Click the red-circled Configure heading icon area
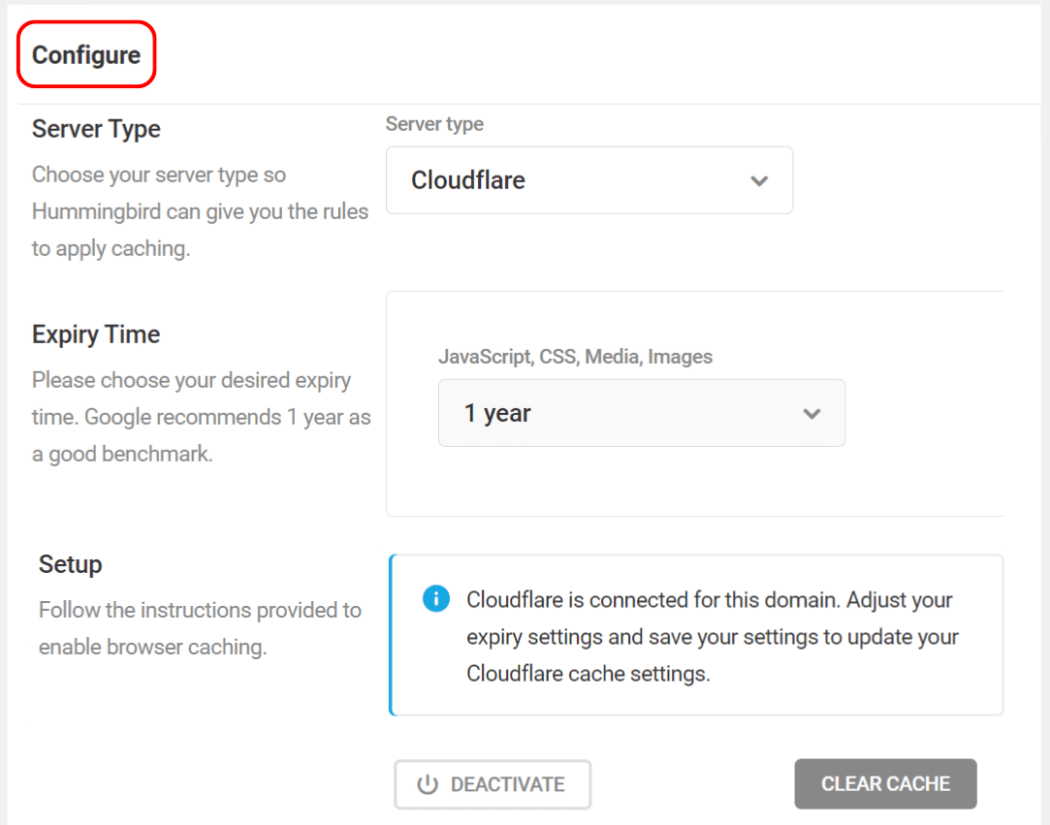 86,55
